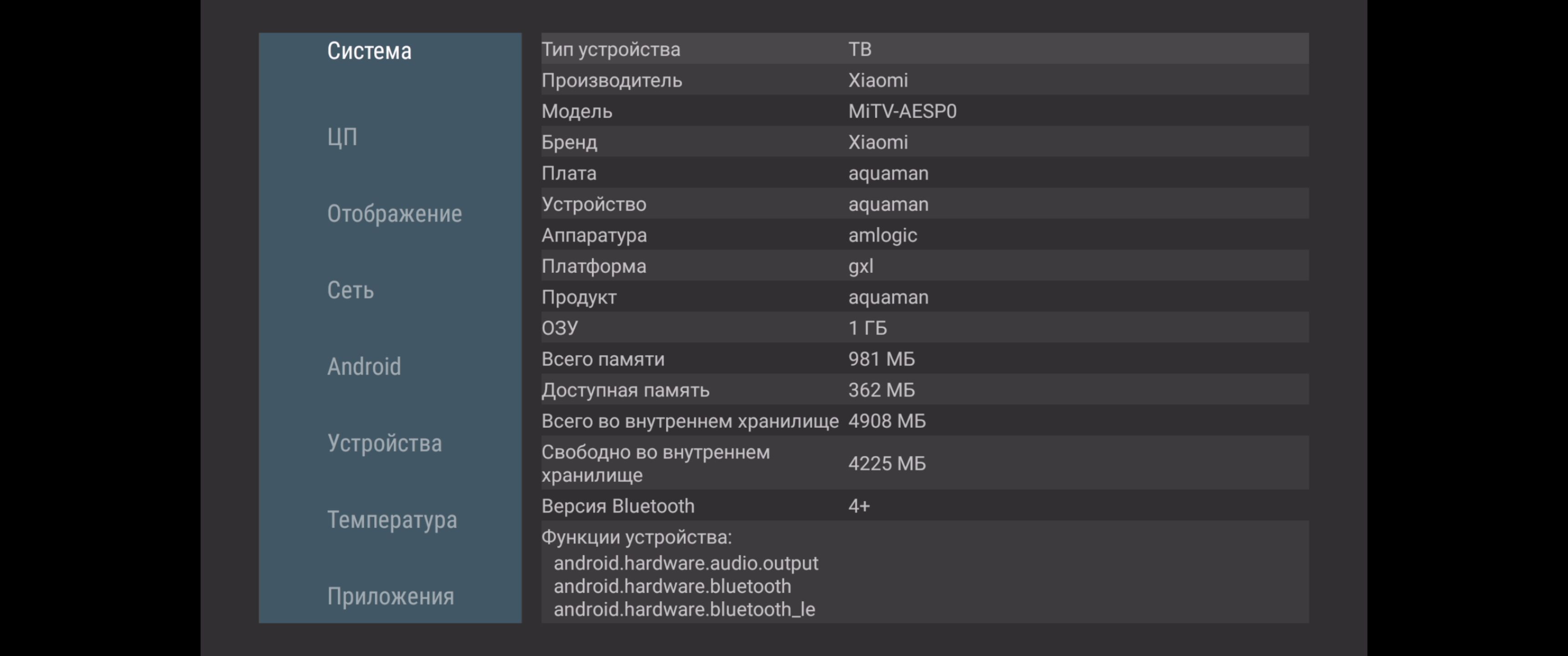
Task: Open the Приложения section
Action: click(391, 596)
